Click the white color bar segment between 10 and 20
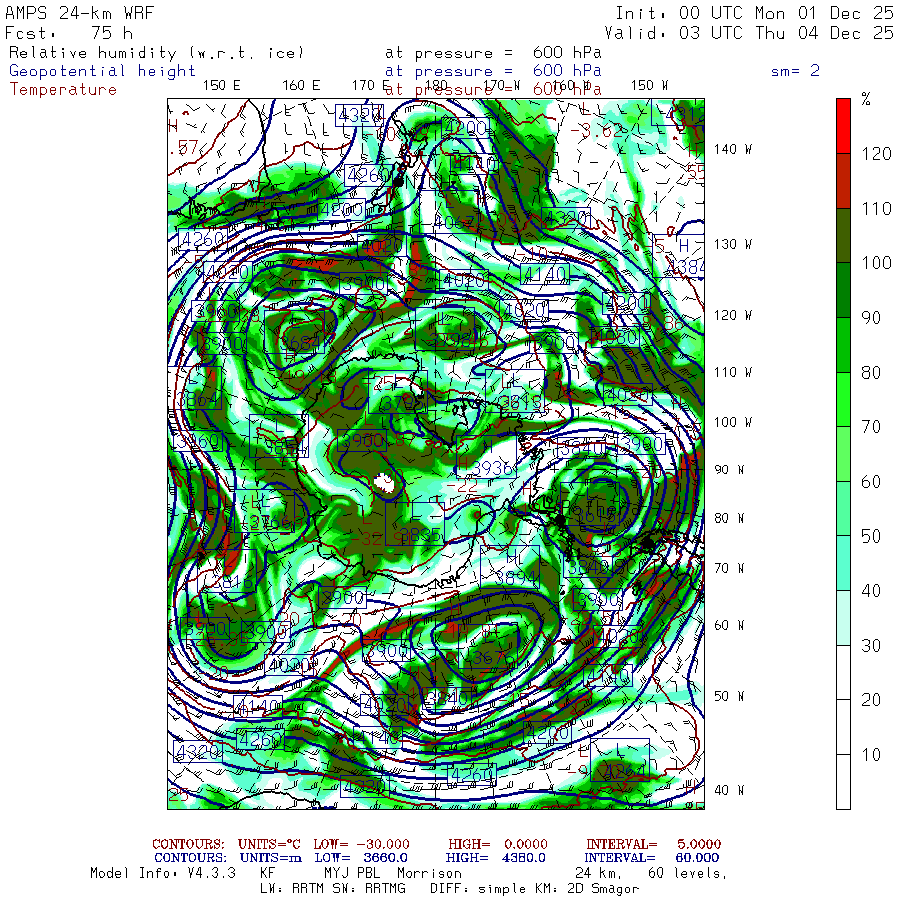 pos(843,727)
